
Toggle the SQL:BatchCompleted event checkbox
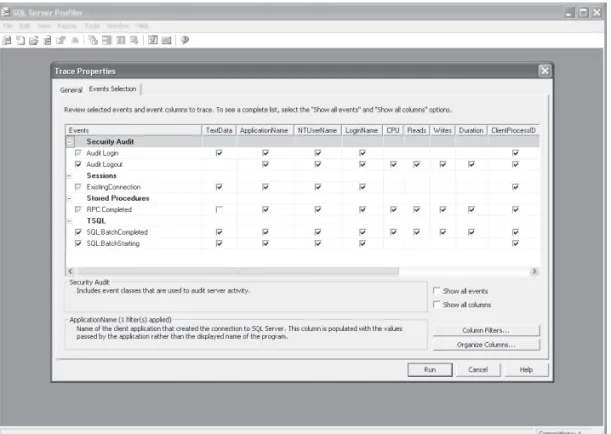[x=78, y=232]
